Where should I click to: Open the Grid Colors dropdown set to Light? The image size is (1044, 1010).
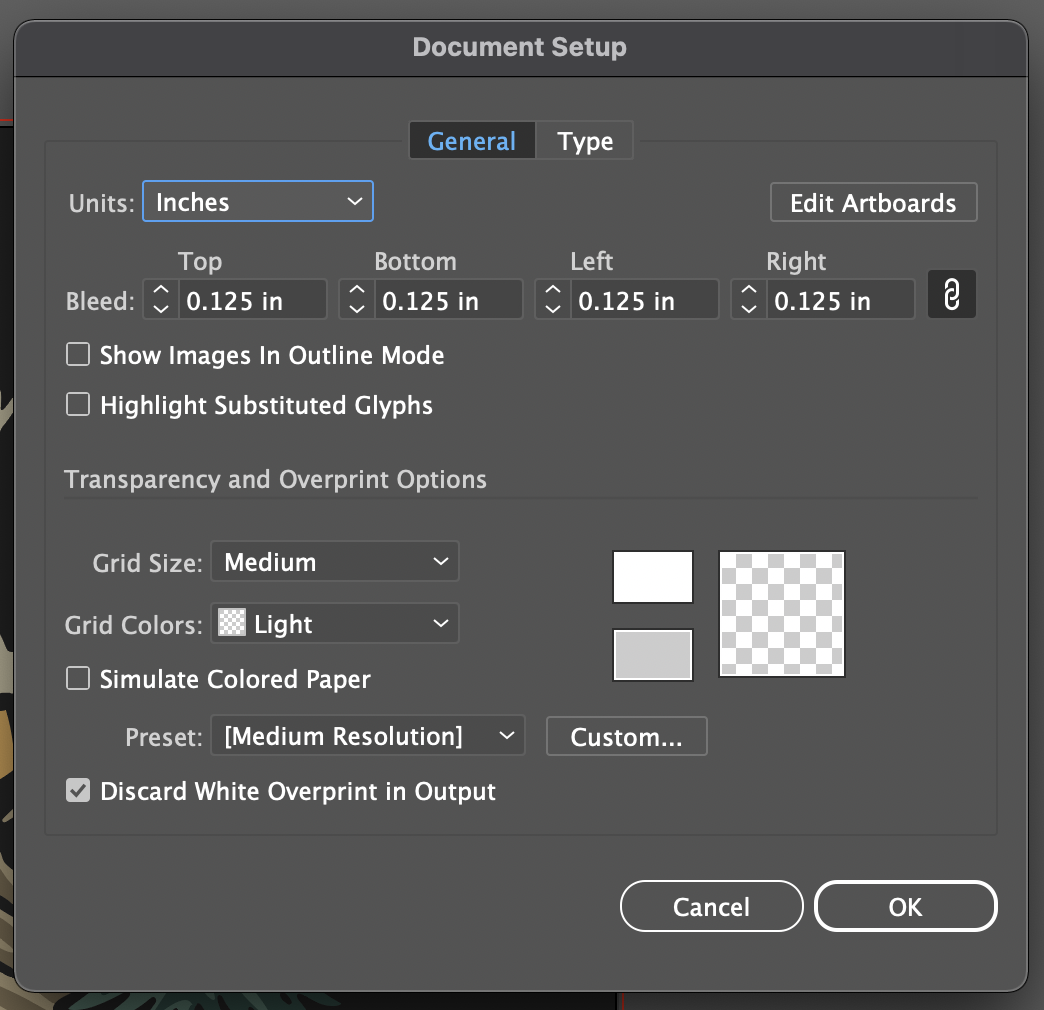[x=334, y=622]
